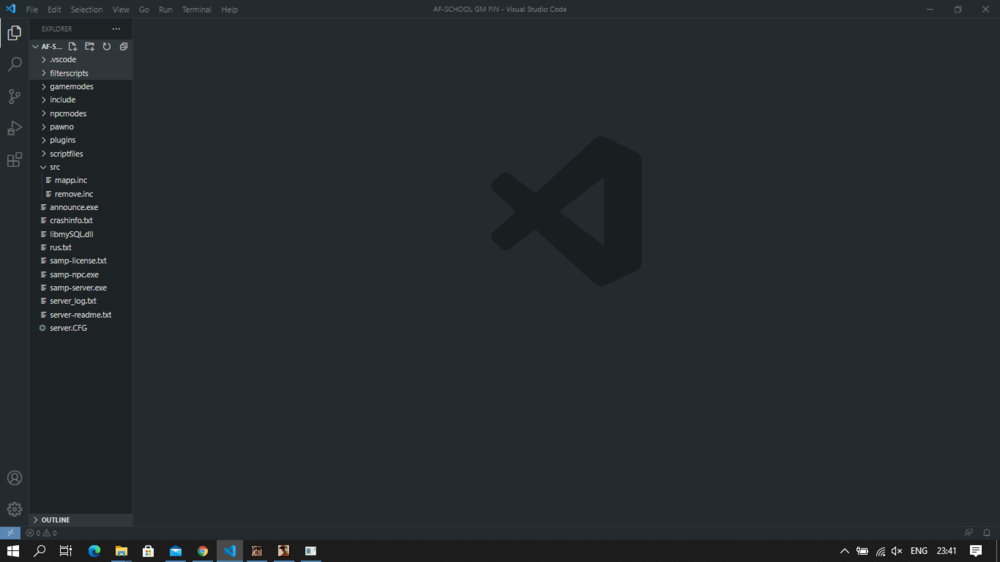
Task: Expand the gamemodes folder
Action: [81, 86]
